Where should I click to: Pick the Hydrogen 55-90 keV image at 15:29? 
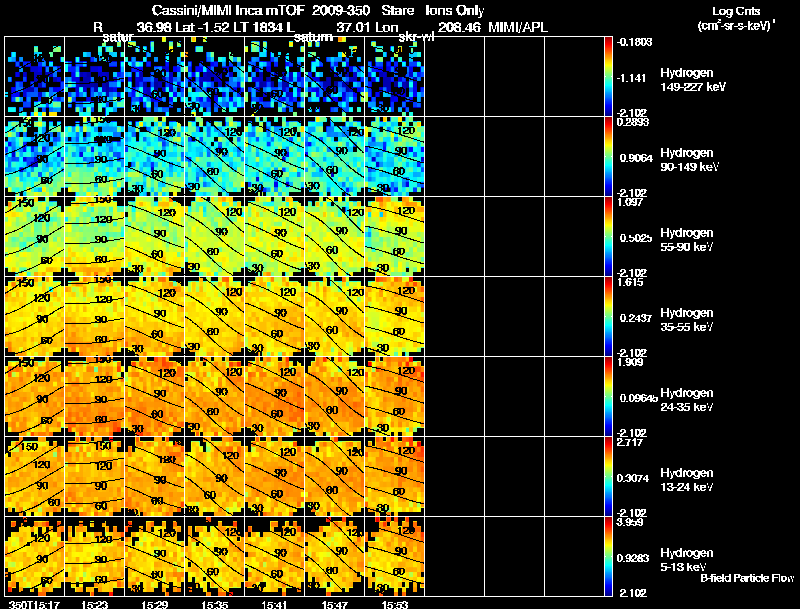click(x=155, y=237)
